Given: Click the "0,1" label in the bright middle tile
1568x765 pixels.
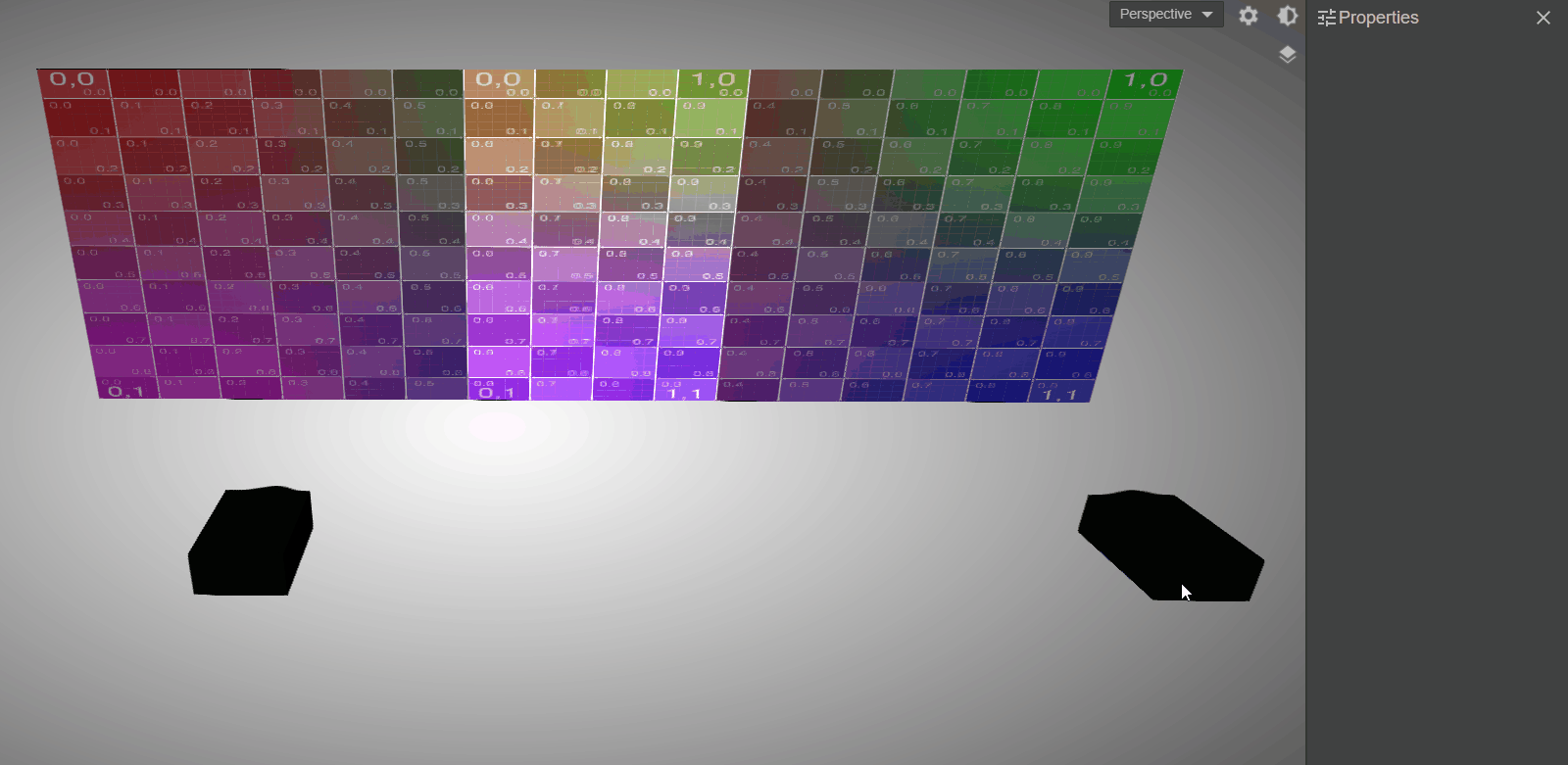Looking at the screenshot, I should tap(495, 393).
